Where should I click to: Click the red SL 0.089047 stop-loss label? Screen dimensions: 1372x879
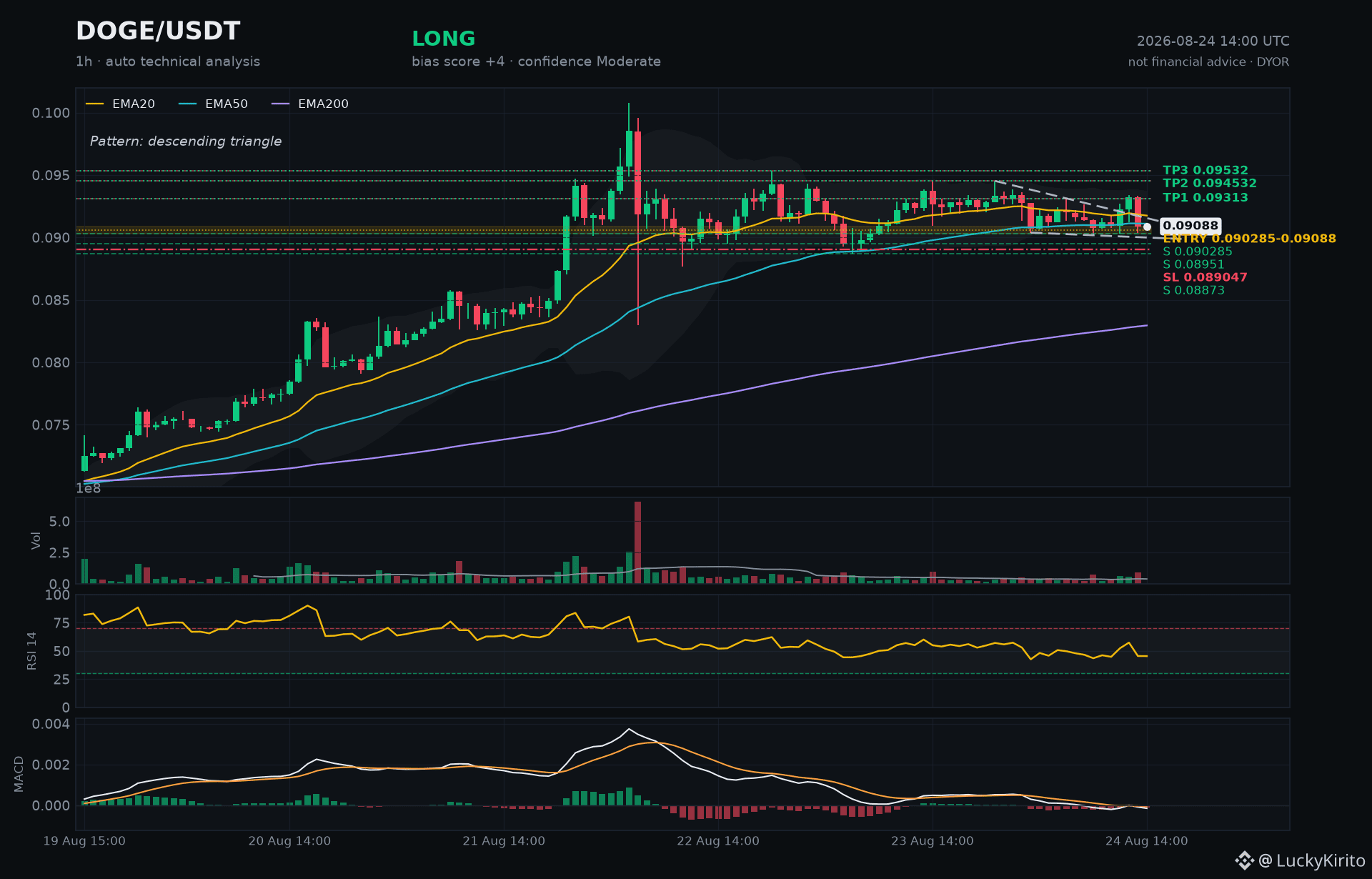coord(1205,277)
